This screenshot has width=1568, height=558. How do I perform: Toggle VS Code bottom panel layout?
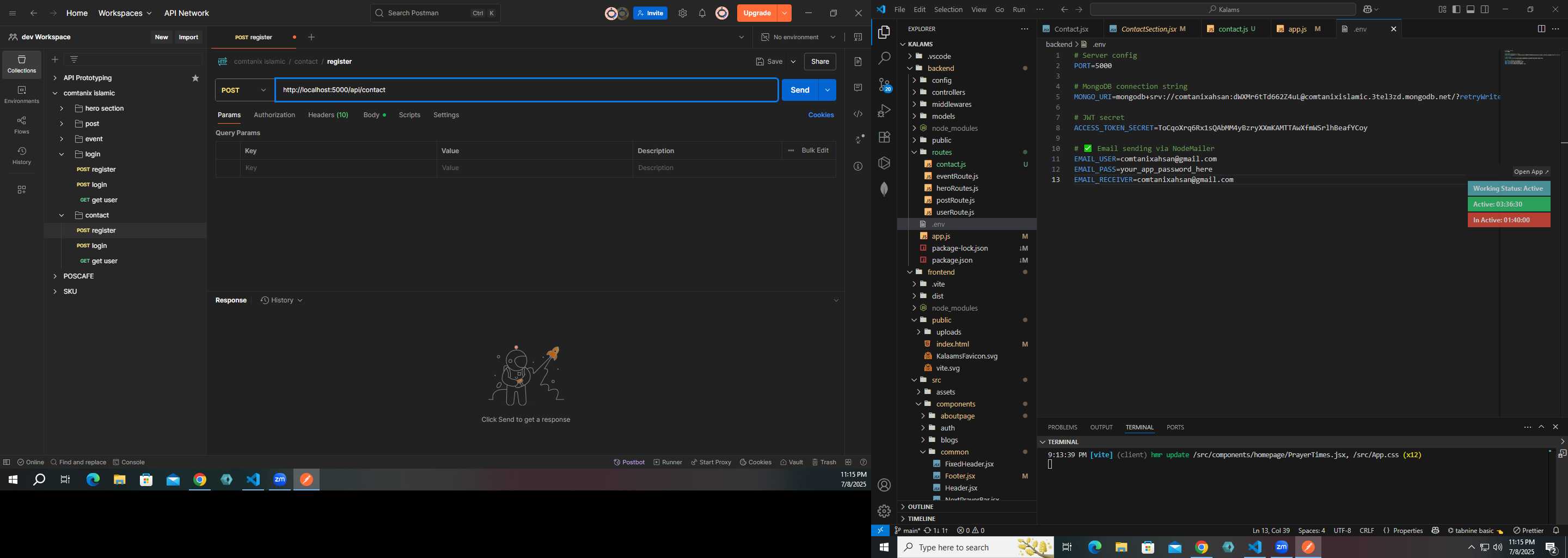1471,9
